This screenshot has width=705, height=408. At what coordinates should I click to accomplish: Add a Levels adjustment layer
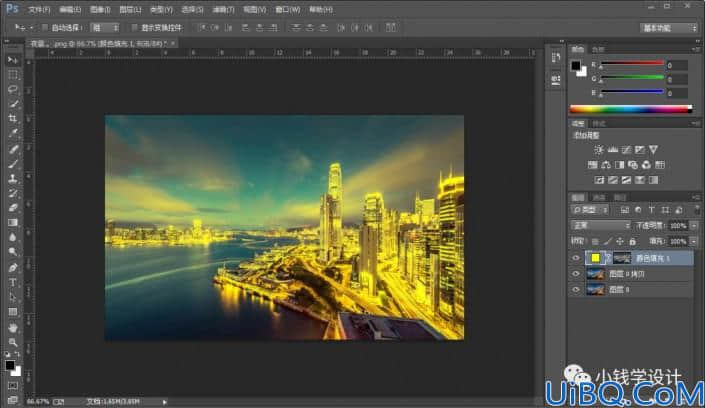(x=612, y=150)
